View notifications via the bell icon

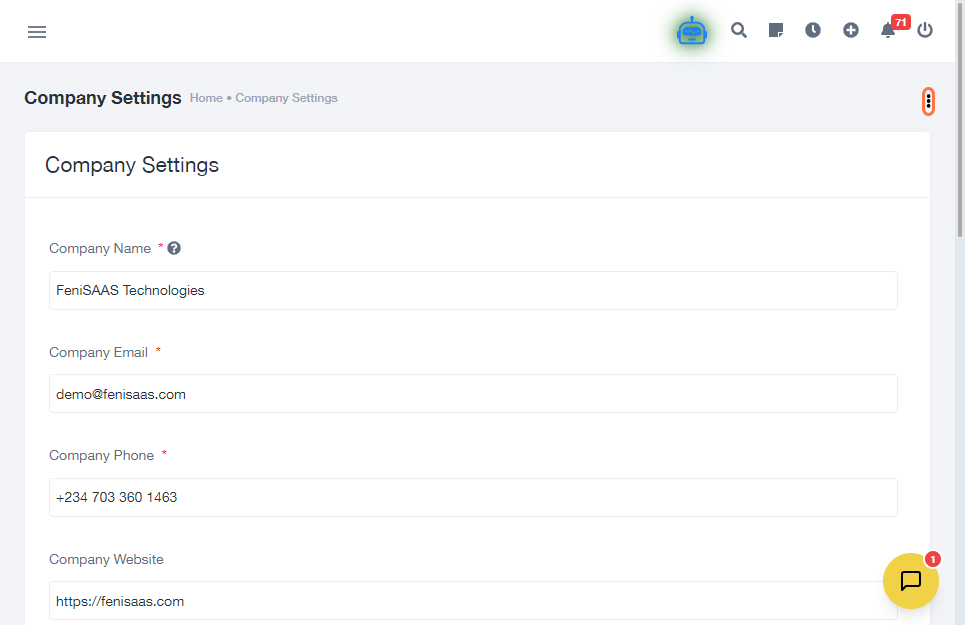click(x=888, y=30)
